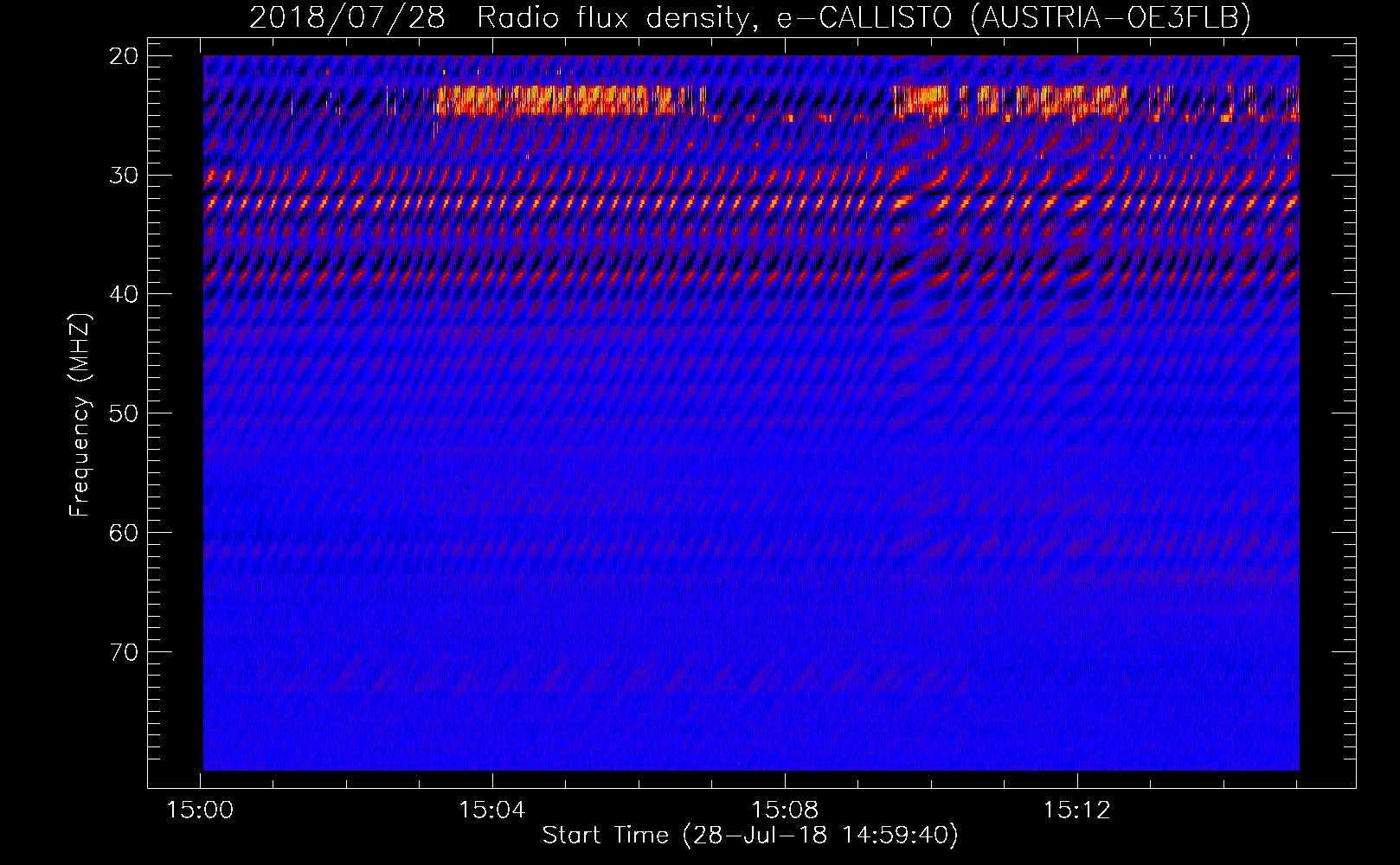Pick the 30 frequency tick label

pyautogui.click(x=124, y=176)
